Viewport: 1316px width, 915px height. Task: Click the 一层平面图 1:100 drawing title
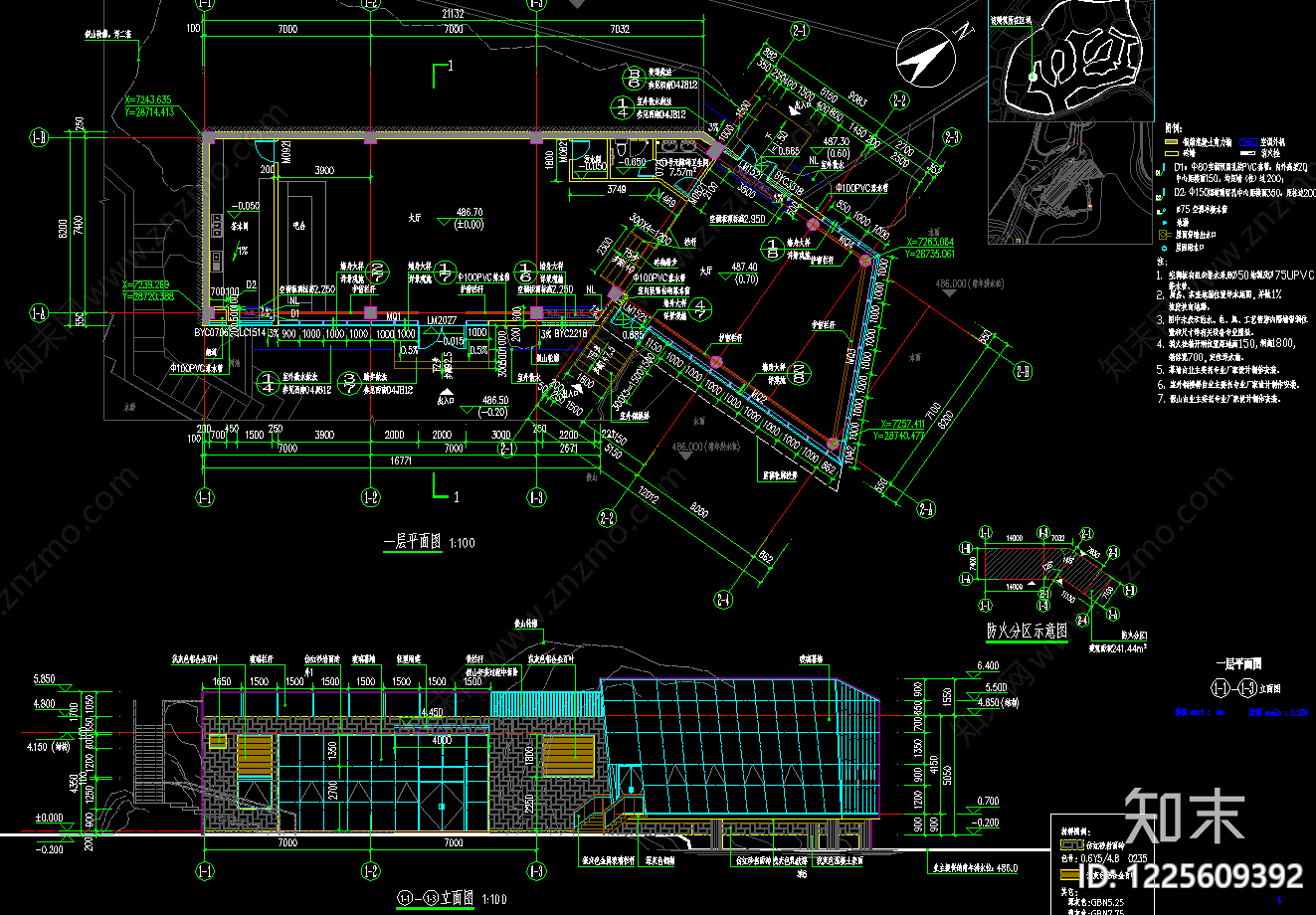coord(429,543)
